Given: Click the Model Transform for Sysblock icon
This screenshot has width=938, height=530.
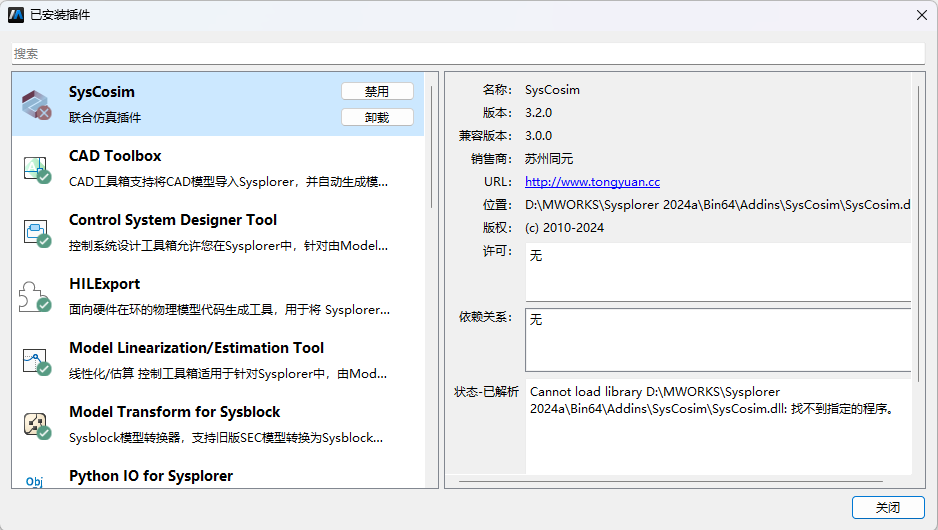Looking at the screenshot, I should click(x=36, y=425).
